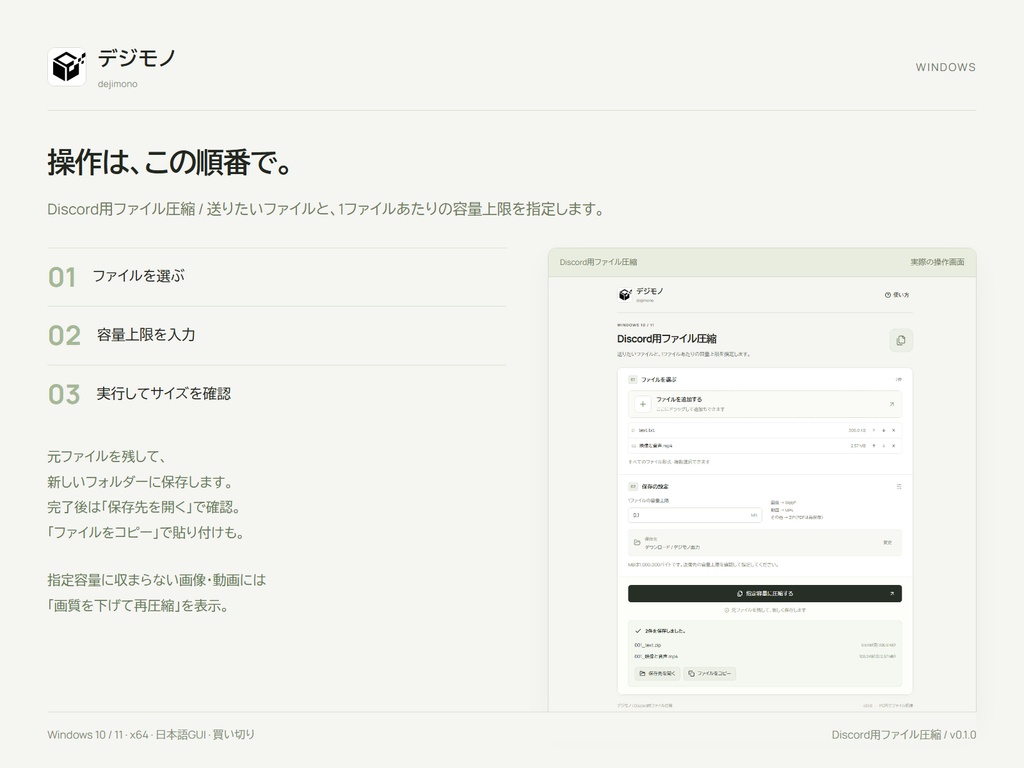Click the options icon beside the 保存の設定 header
Image resolution: width=1024 pixels, height=768 pixels.
tap(899, 487)
